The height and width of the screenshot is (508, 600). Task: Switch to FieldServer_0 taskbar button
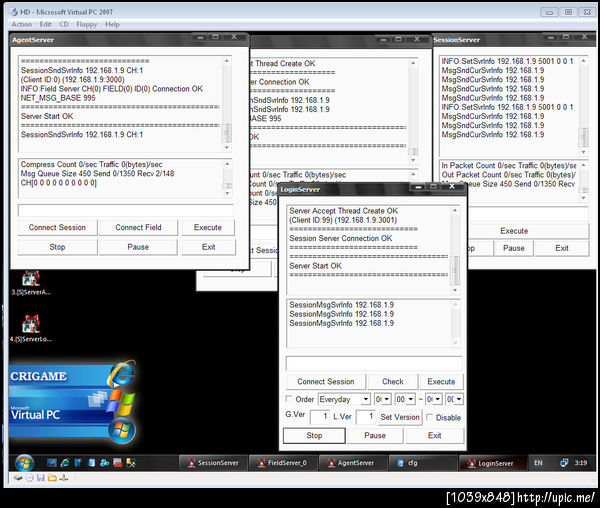pos(283,463)
